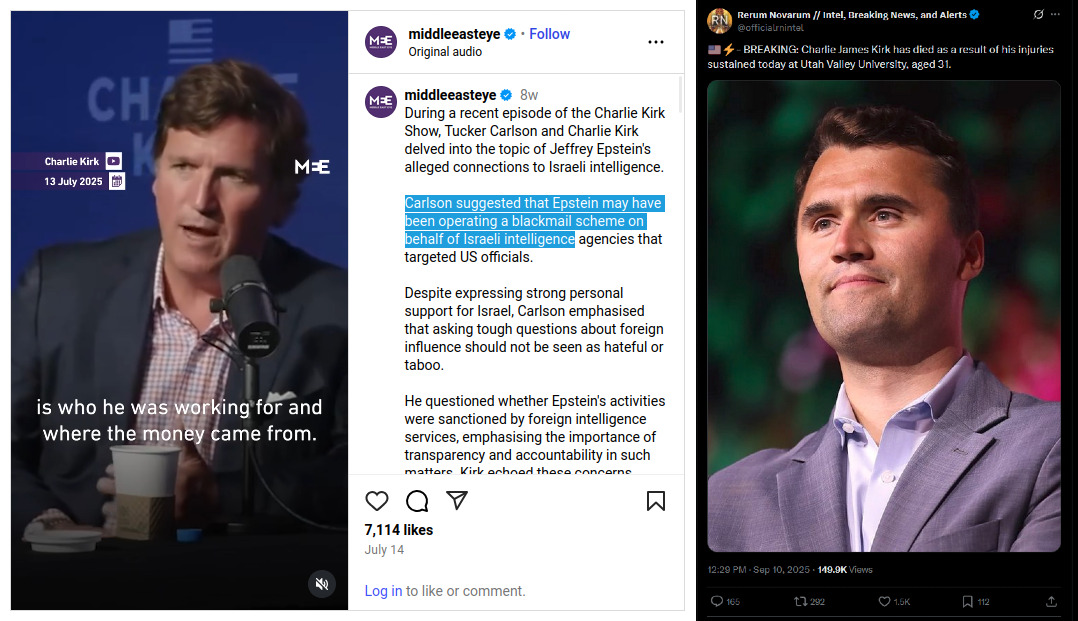Reply to the Rerum Novarum tweet
Viewport: 1078px width, 621px height.
[717, 601]
